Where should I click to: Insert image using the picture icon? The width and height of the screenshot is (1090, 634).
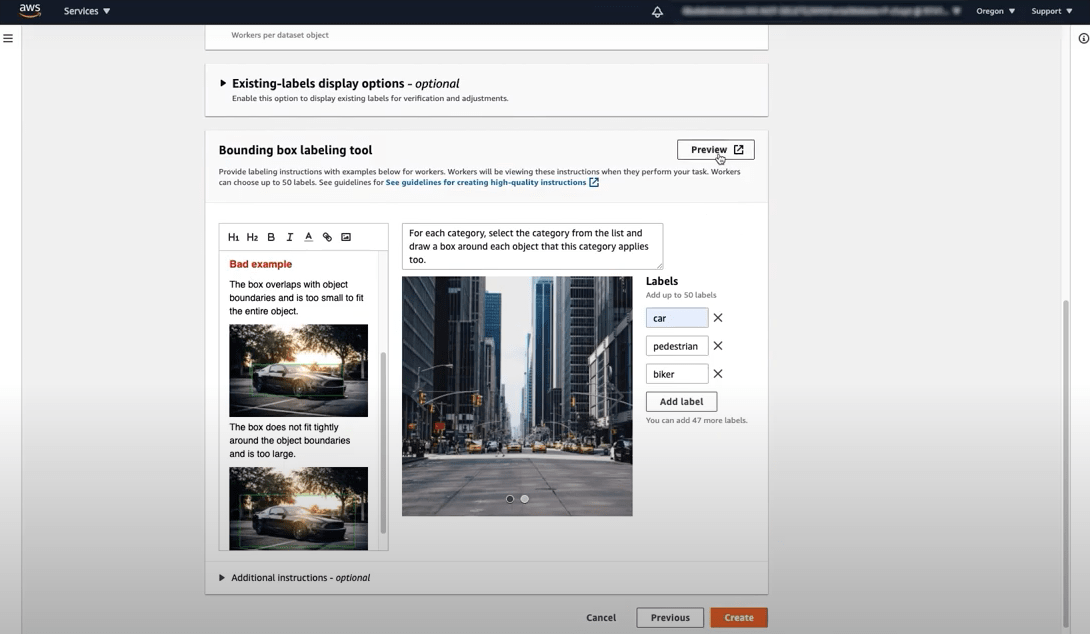(x=346, y=237)
